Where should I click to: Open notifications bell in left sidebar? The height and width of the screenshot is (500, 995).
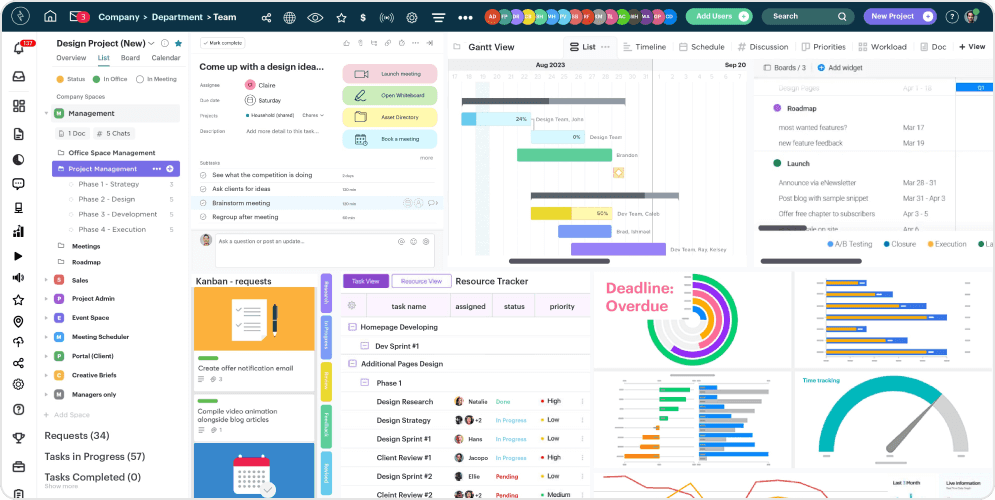18,48
